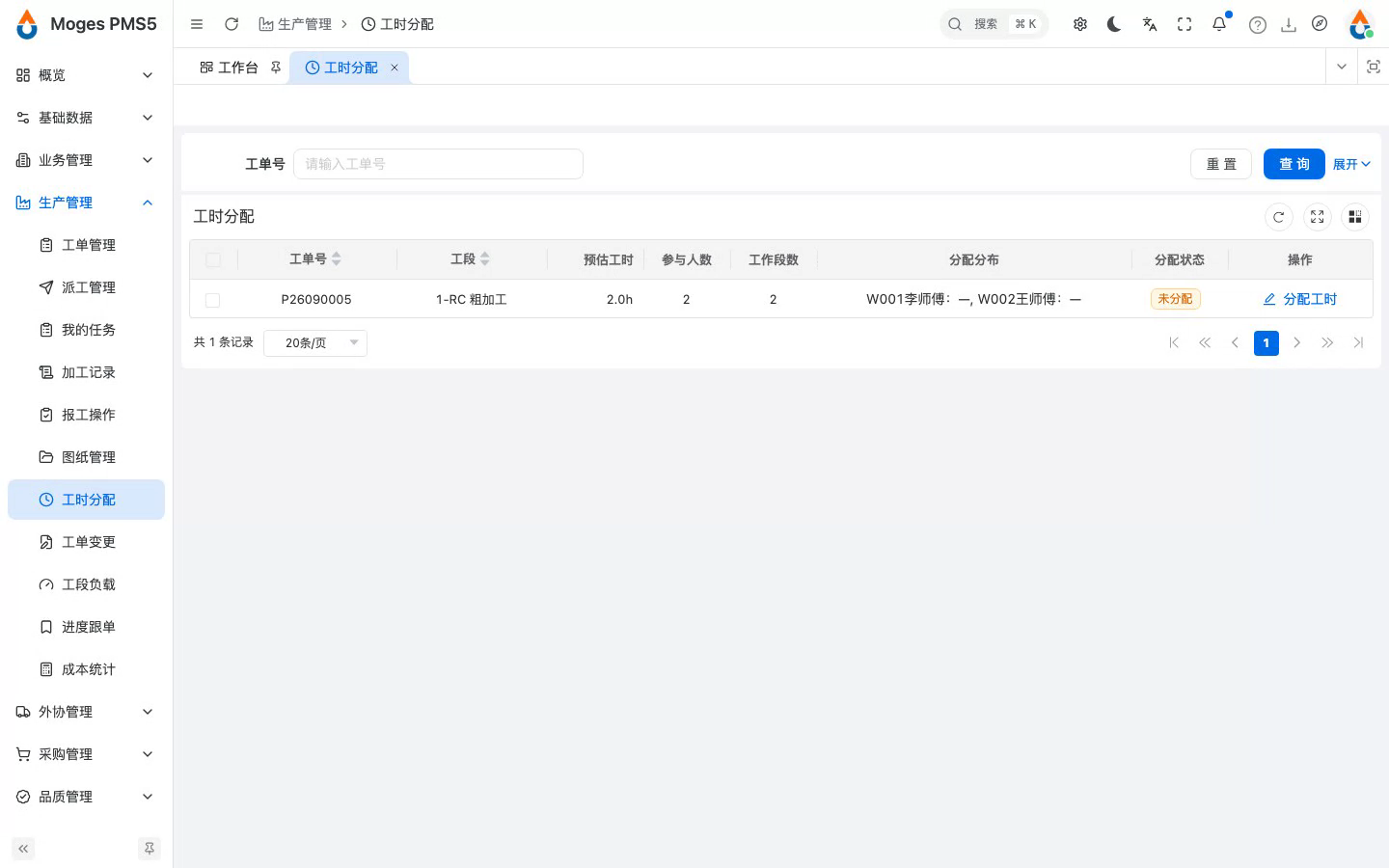Collapse the 生产管理 menu
This screenshot has width=1389, height=868.
pyautogui.click(x=86, y=203)
